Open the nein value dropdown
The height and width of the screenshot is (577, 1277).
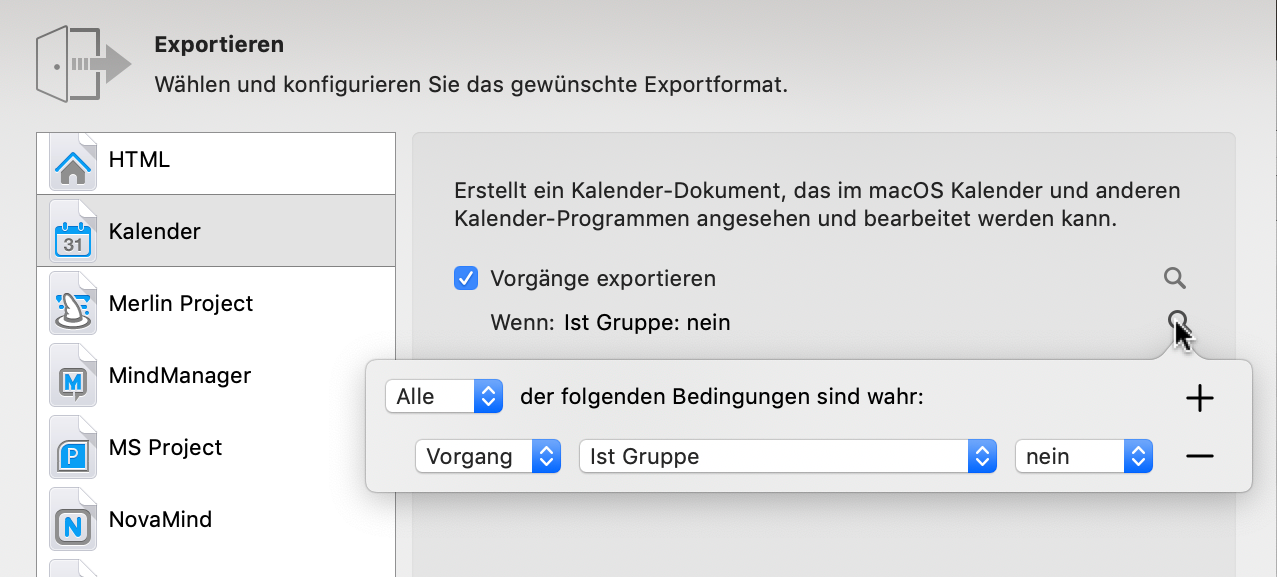[x=1084, y=457]
